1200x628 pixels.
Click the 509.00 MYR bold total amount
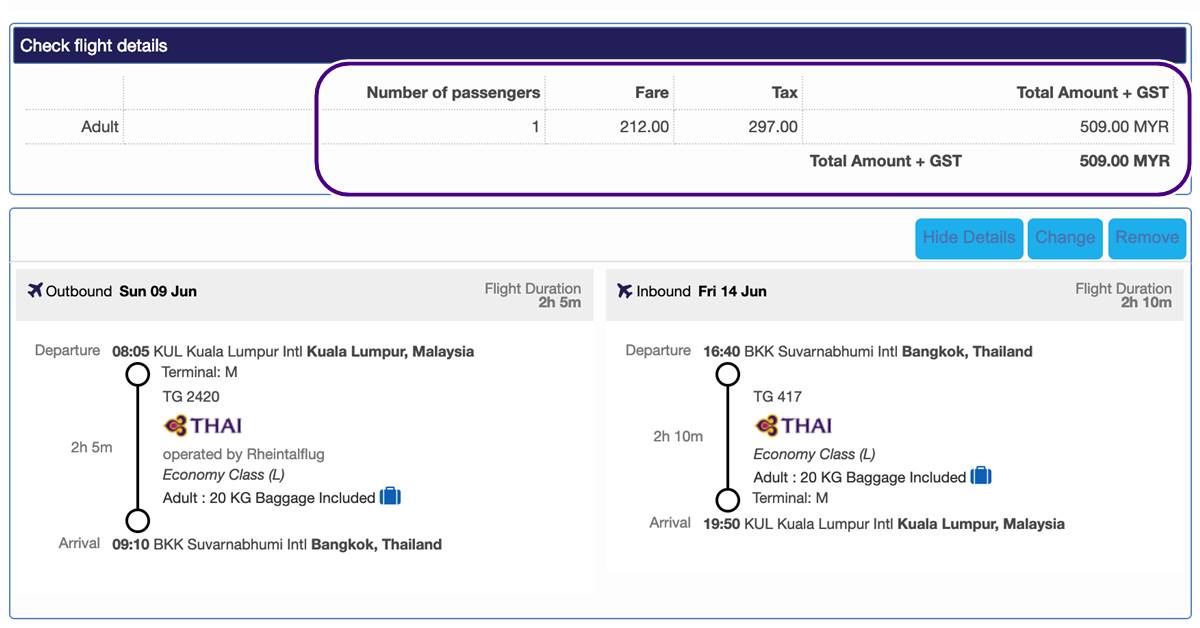point(1124,161)
